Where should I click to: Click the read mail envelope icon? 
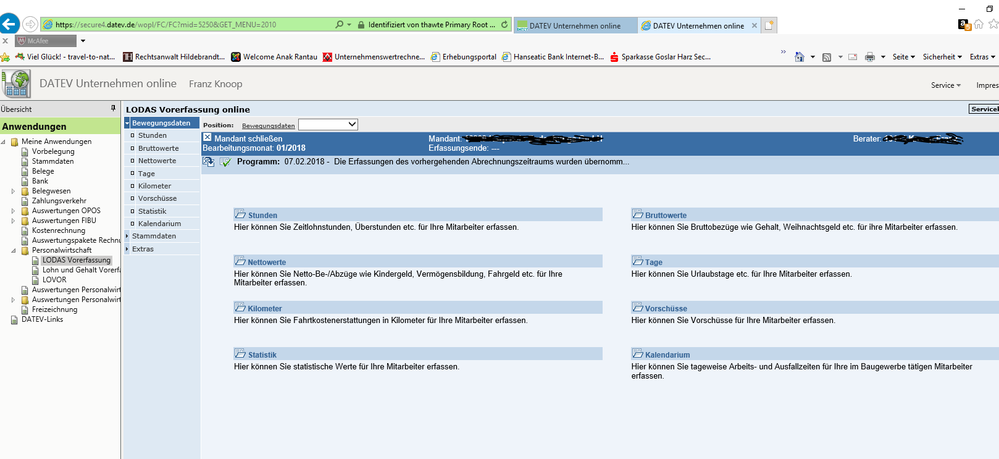click(x=852, y=57)
